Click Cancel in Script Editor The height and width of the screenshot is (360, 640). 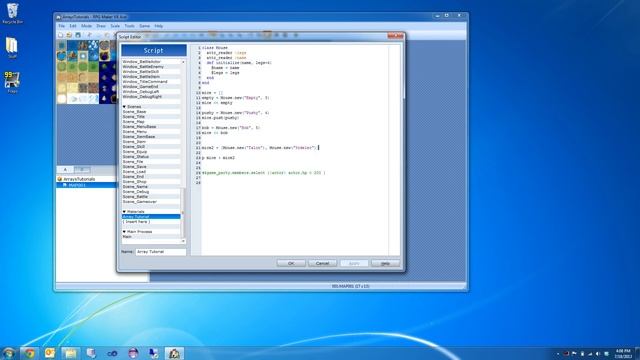coord(322,263)
